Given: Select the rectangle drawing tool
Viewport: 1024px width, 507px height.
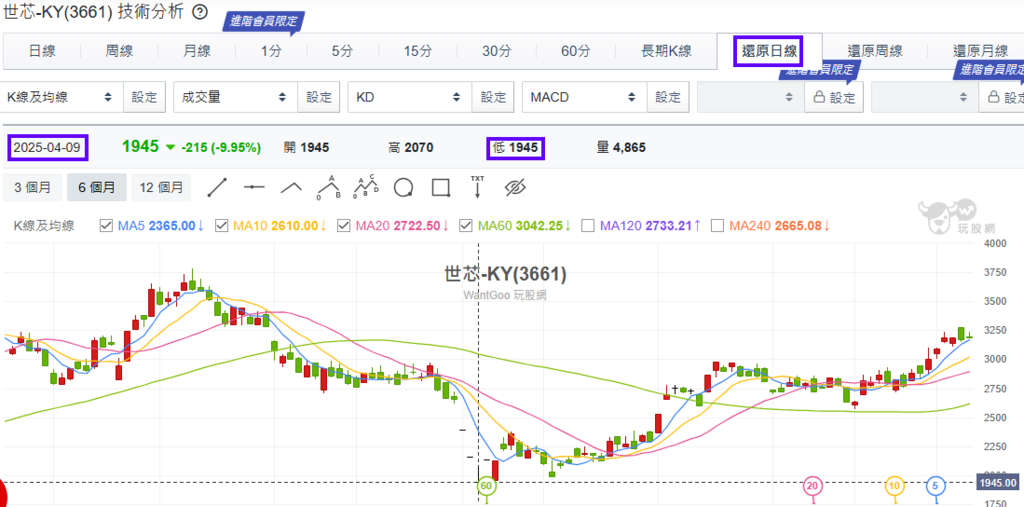Looking at the screenshot, I should (441, 188).
